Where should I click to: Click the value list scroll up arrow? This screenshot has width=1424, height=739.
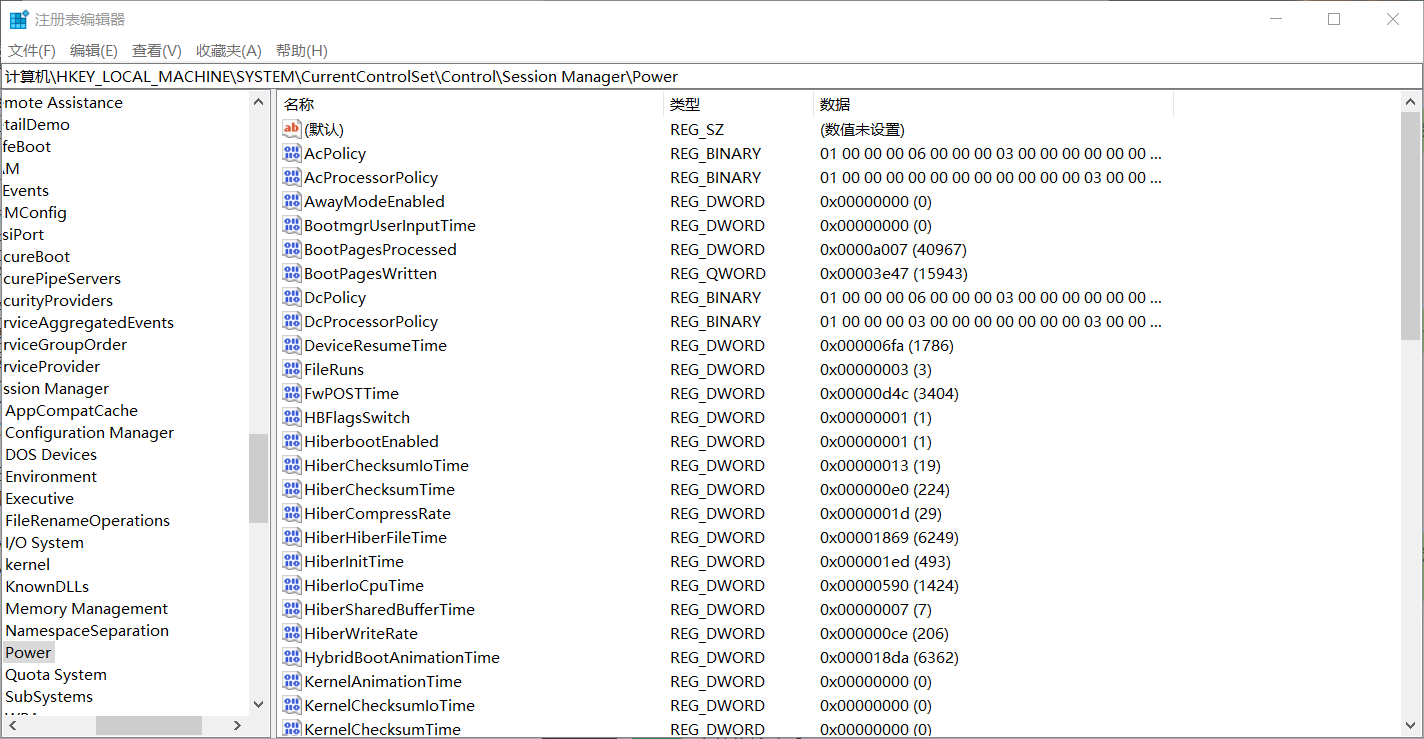pyautogui.click(x=1410, y=101)
